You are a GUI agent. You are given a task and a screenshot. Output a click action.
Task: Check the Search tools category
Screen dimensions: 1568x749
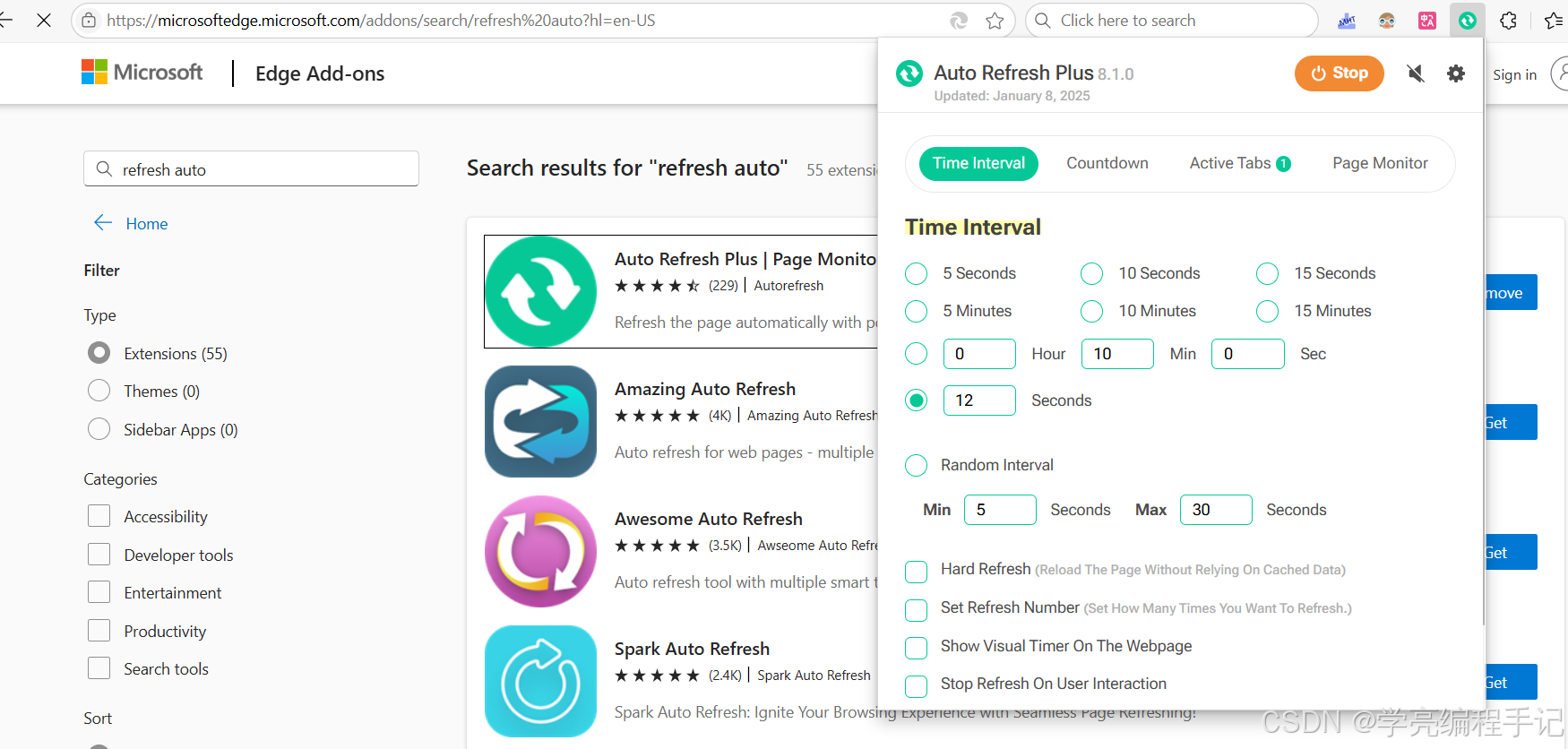point(99,668)
